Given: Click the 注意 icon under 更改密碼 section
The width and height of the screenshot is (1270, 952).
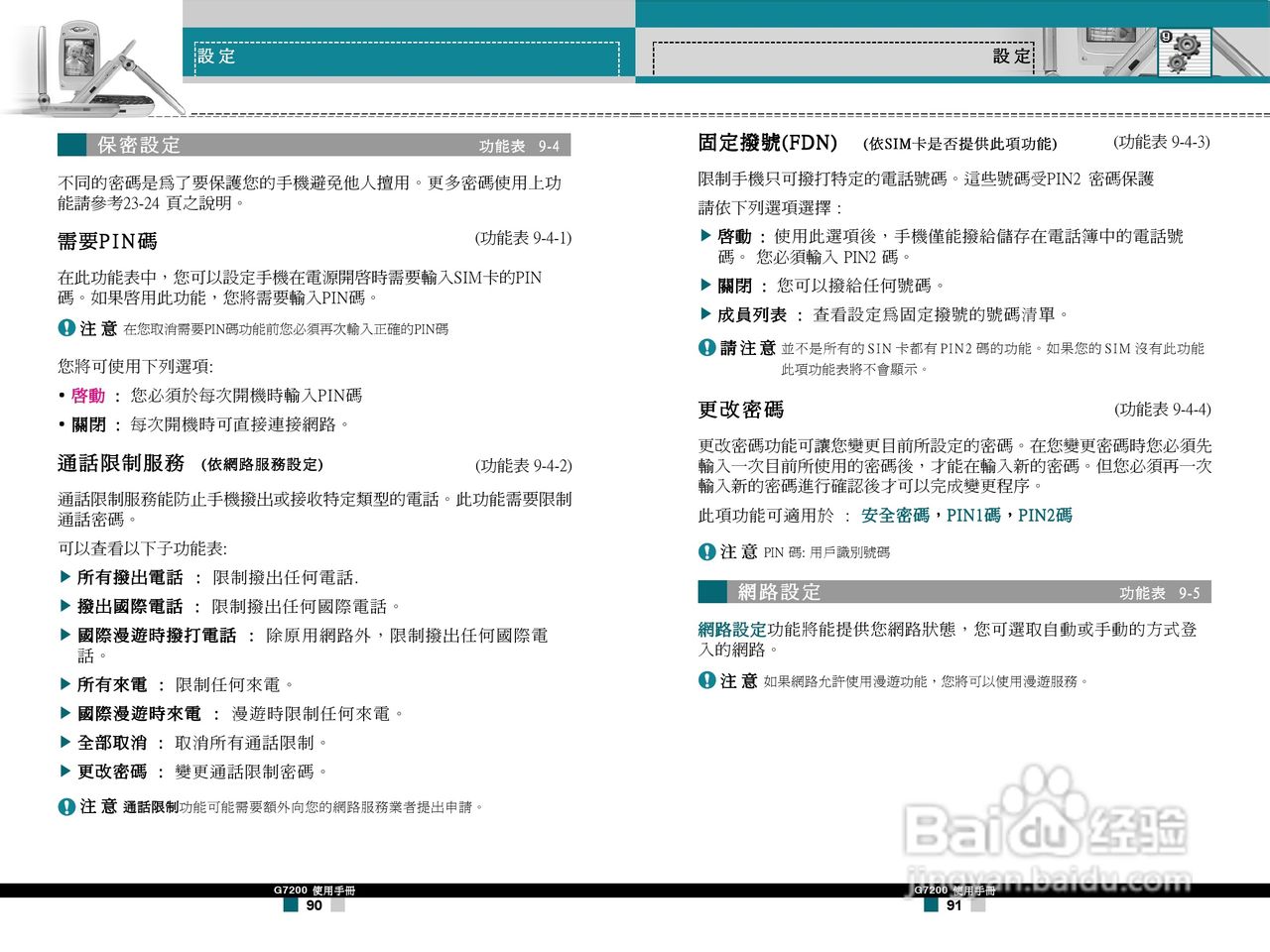Looking at the screenshot, I should pyautogui.click(x=704, y=551).
